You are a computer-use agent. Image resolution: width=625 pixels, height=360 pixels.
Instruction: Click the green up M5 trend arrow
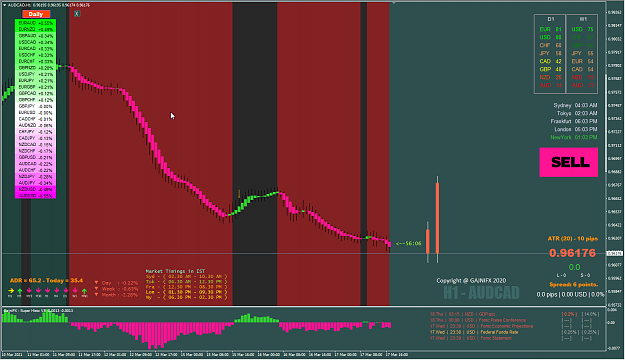[20, 291]
